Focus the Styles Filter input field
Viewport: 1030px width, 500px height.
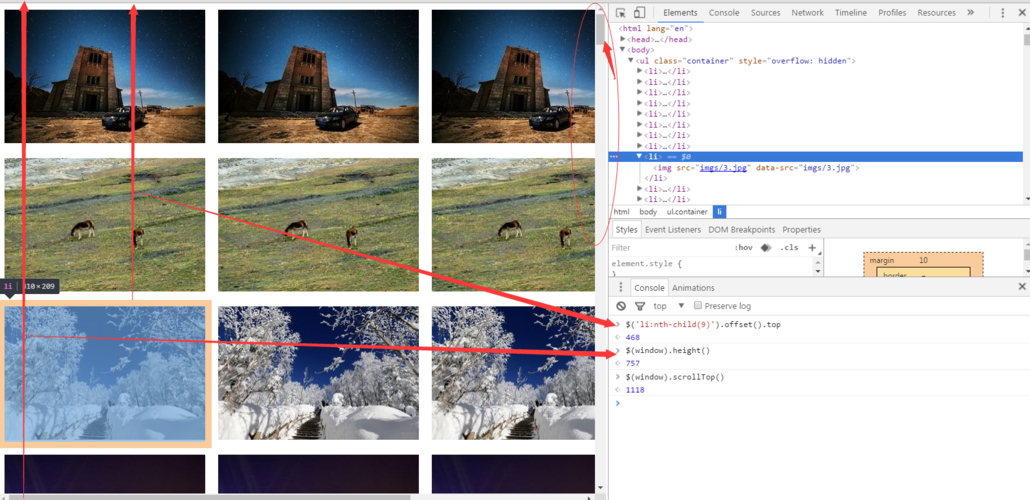pyautogui.click(x=670, y=248)
